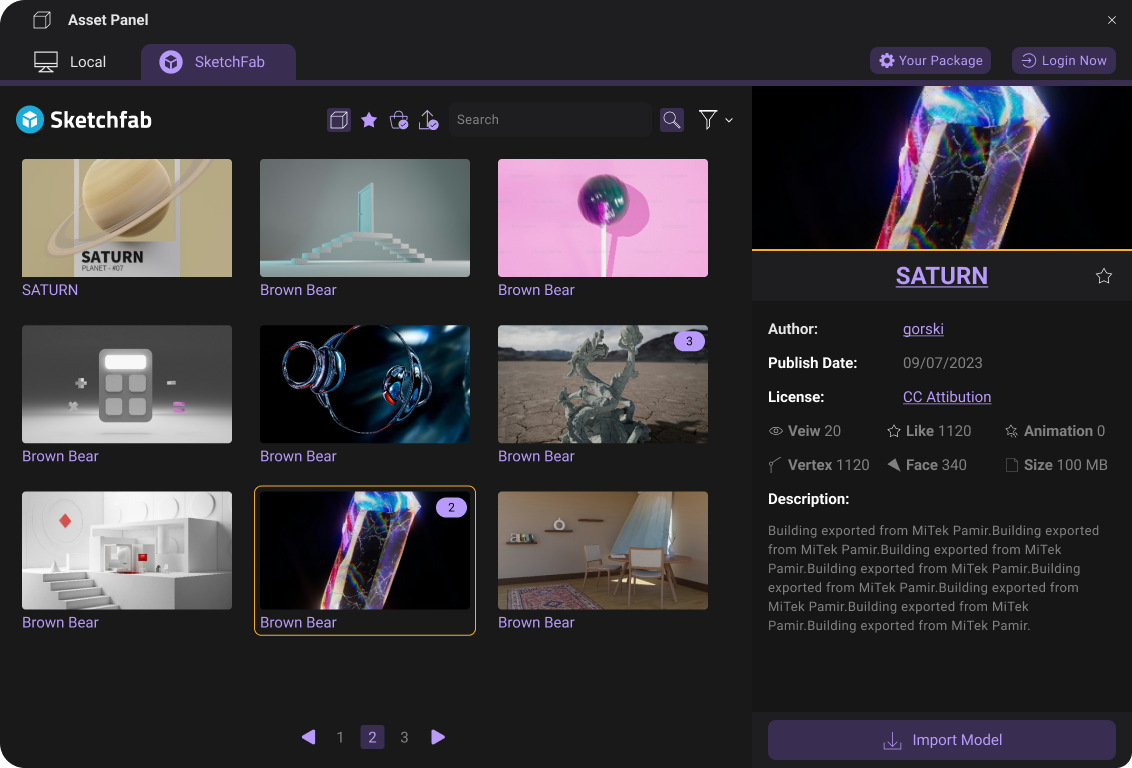This screenshot has width=1132, height=768.
Task: Show favorited models with the star icon
Action: pos(369,120)
